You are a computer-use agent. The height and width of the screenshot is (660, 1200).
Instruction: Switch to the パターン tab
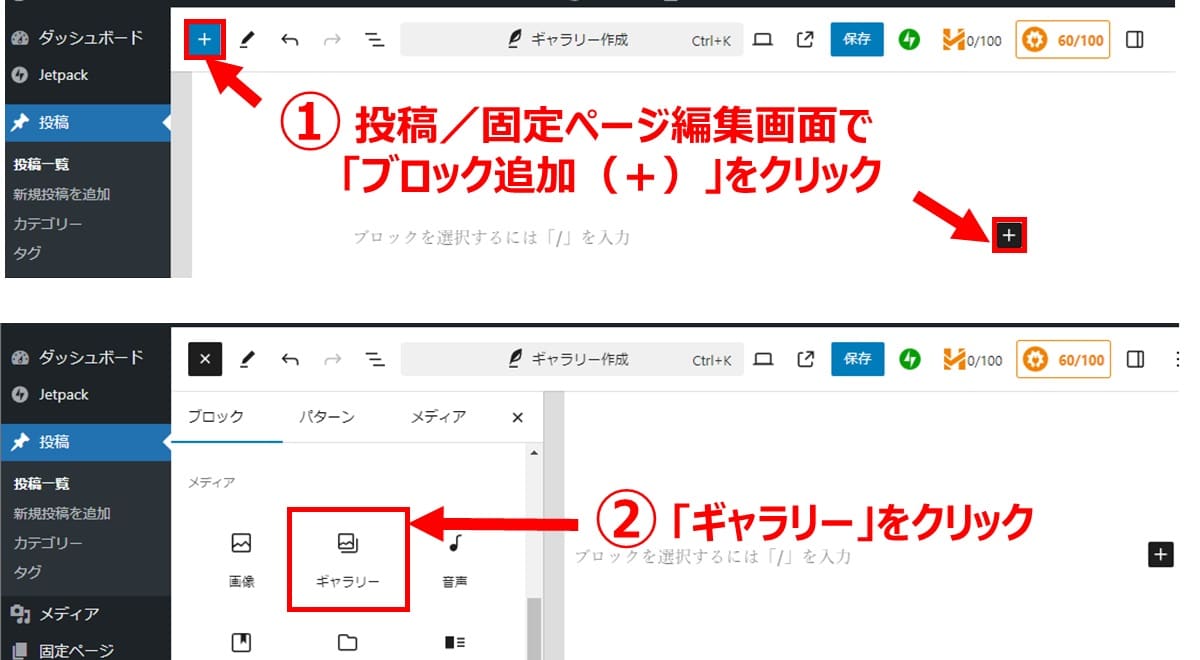coord(326,417)
